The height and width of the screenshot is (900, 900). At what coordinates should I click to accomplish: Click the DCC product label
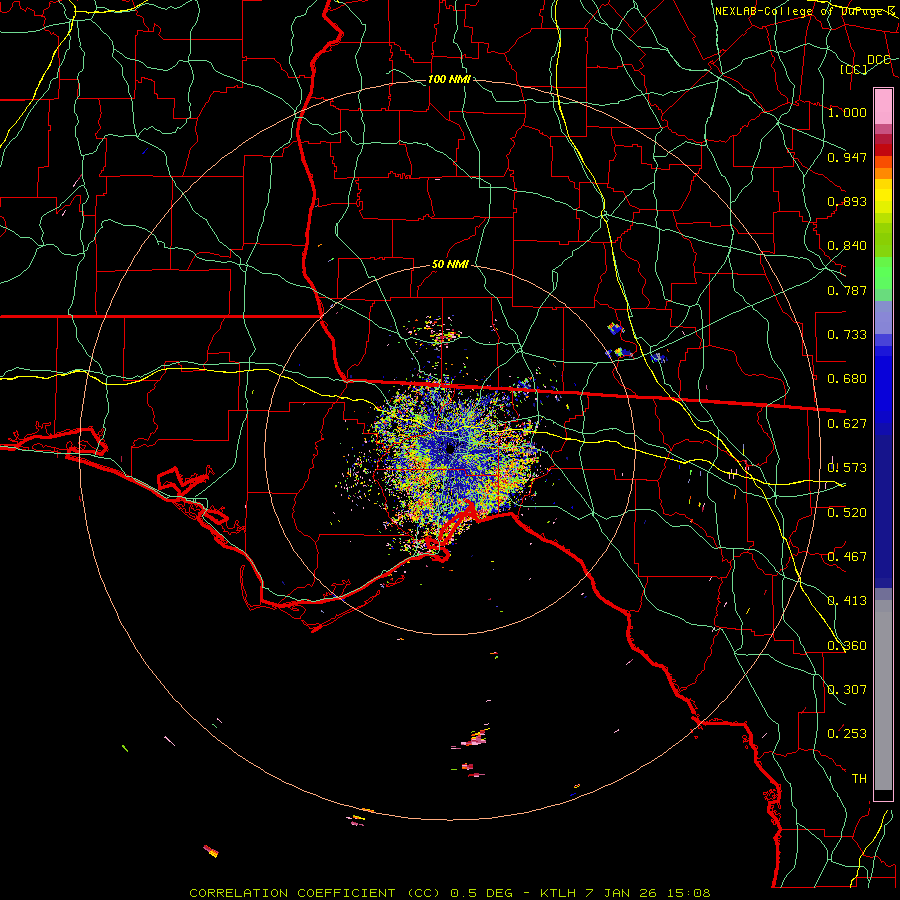click(x=878, y=60)
